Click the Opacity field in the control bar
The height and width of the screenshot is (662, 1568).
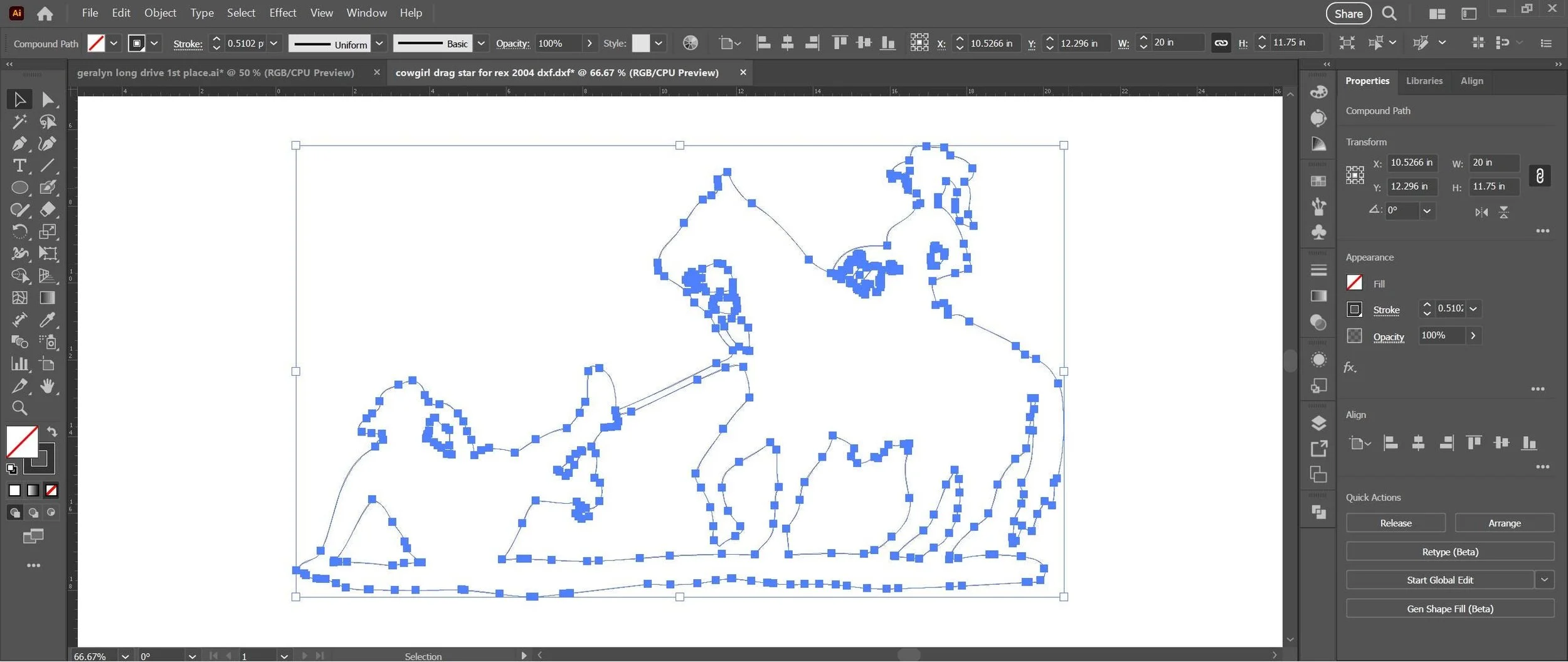pyautogui.click(x=558, y=44)
